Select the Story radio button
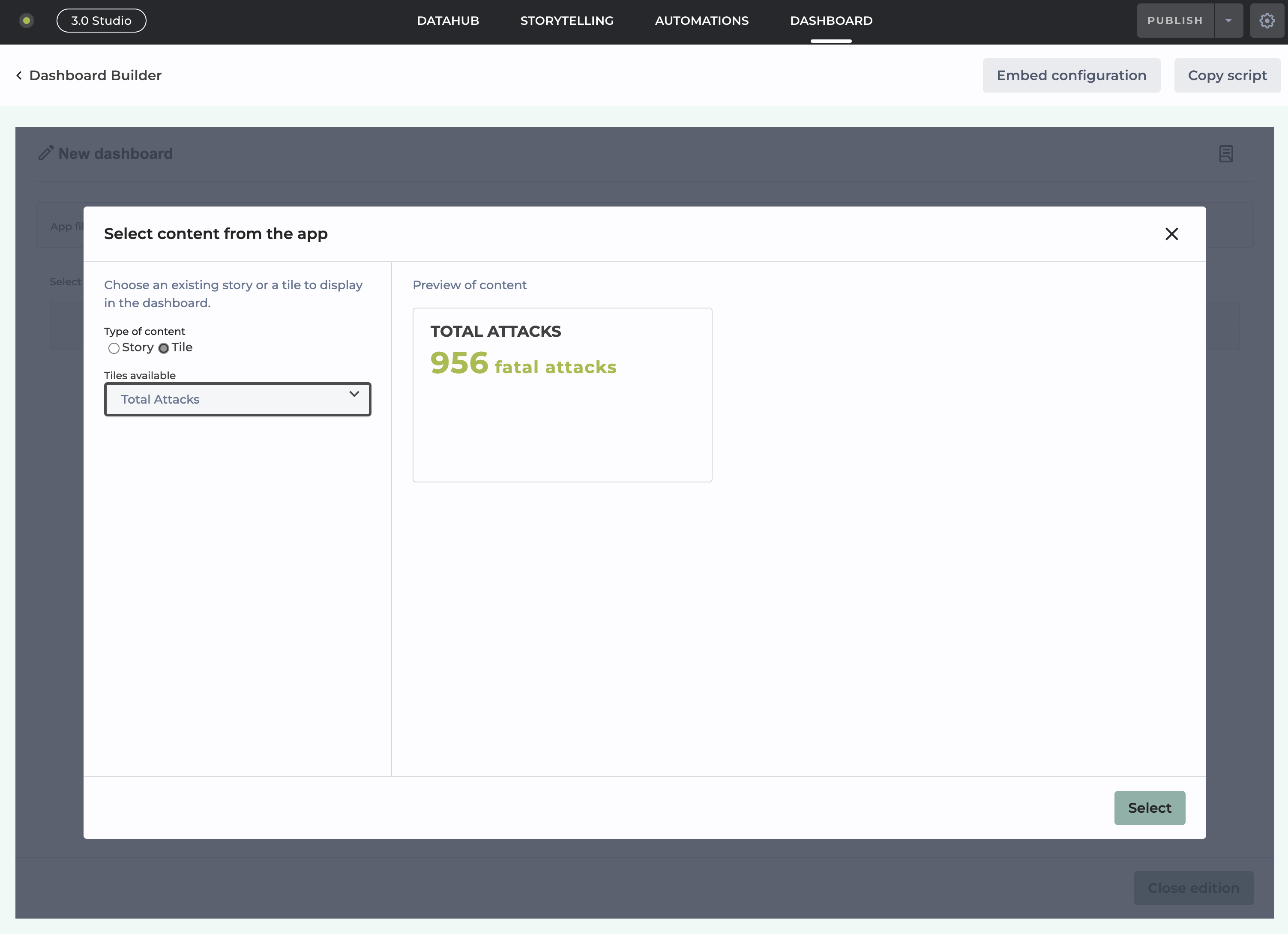 pos(114,348)
